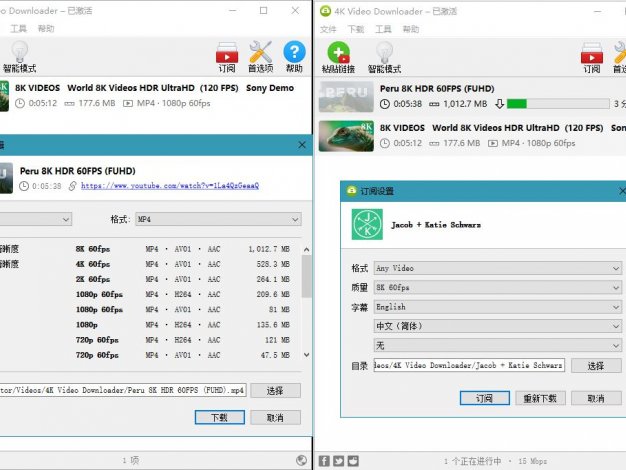626x470 pixels.
Task: Close the download dialog with X icon
Action: click(x=302, y=145)
